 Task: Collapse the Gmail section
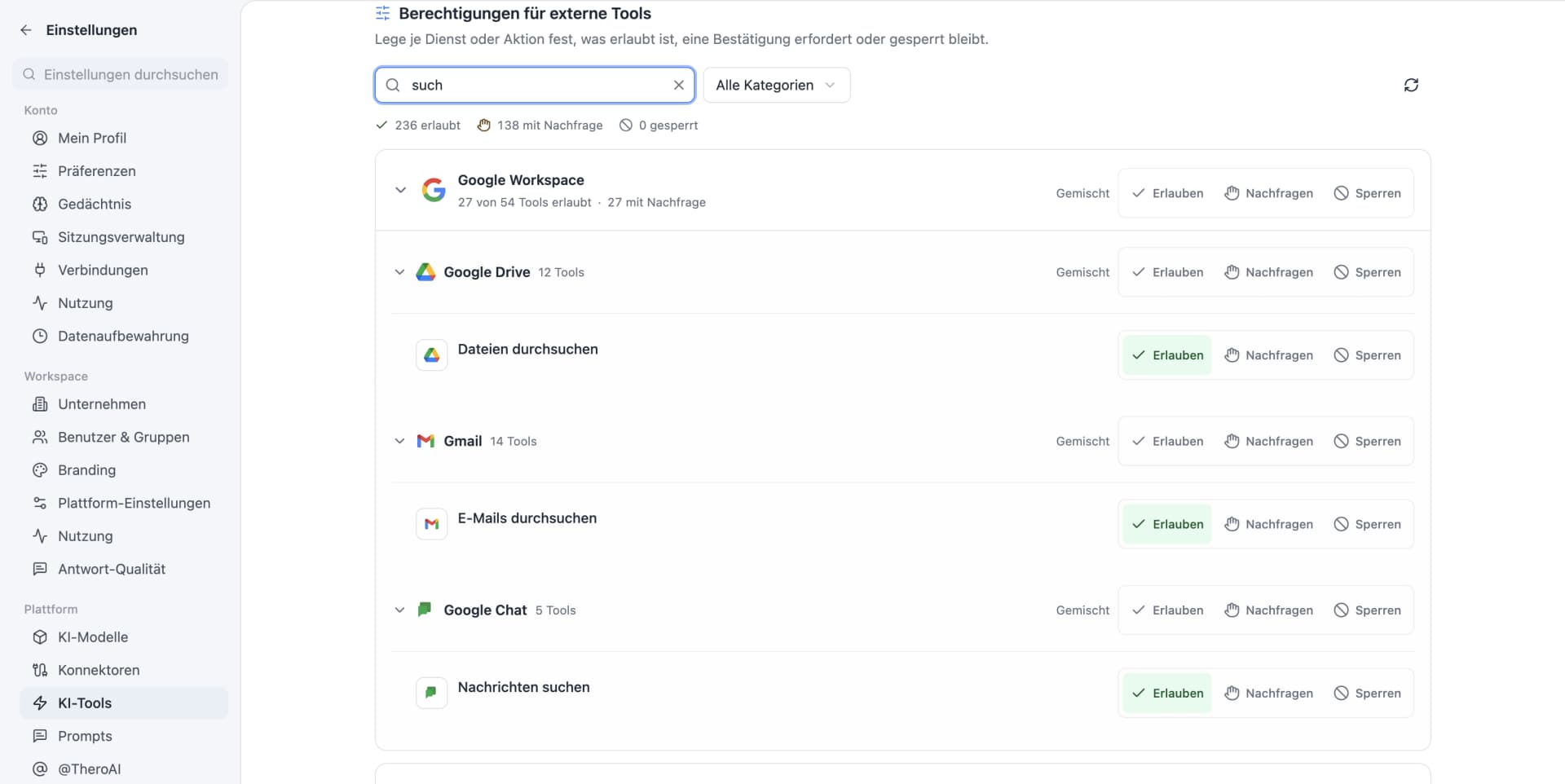pyautogui.click(x=399, y=441)
